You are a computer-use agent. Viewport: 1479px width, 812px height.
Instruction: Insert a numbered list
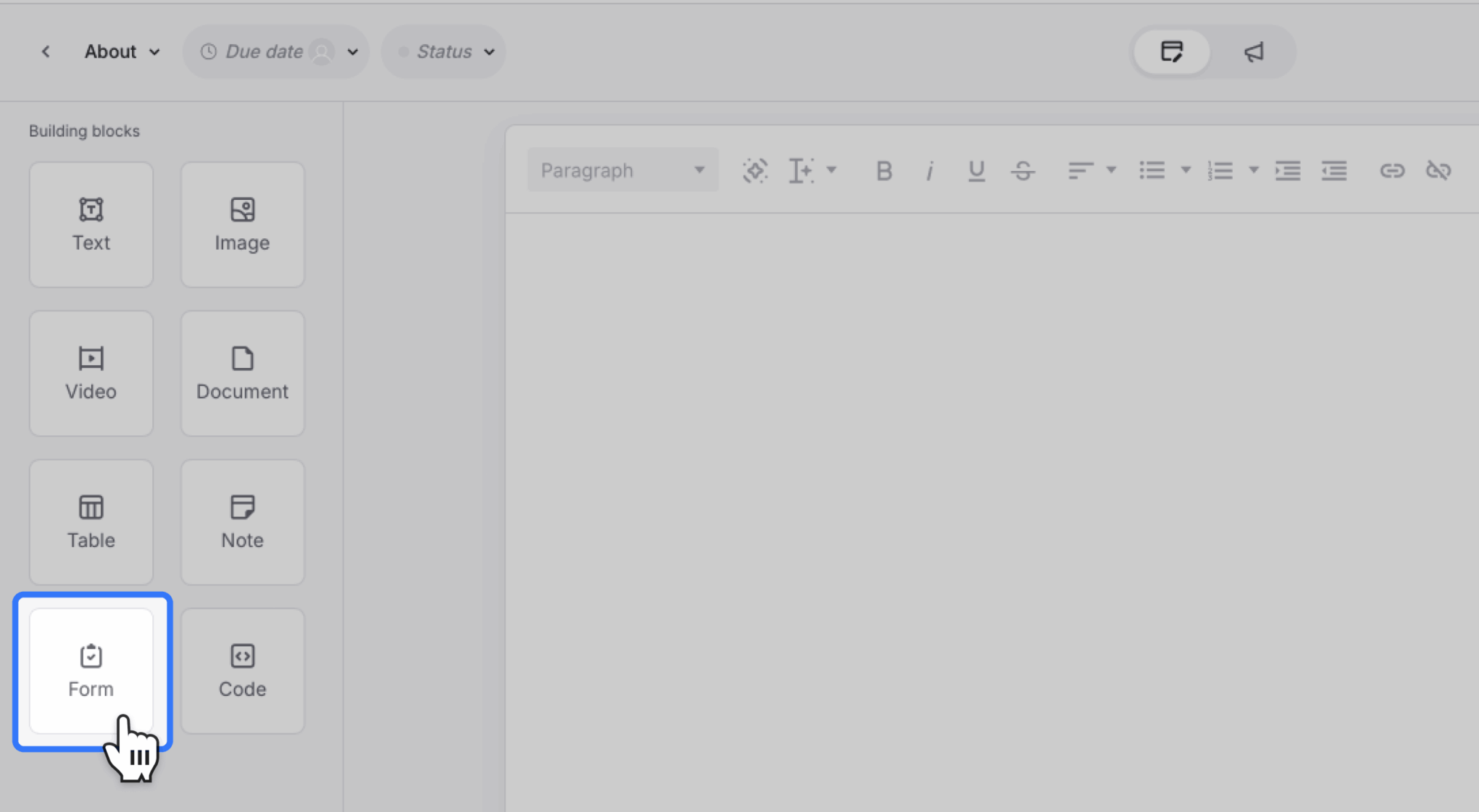(x=1220, y=170)
